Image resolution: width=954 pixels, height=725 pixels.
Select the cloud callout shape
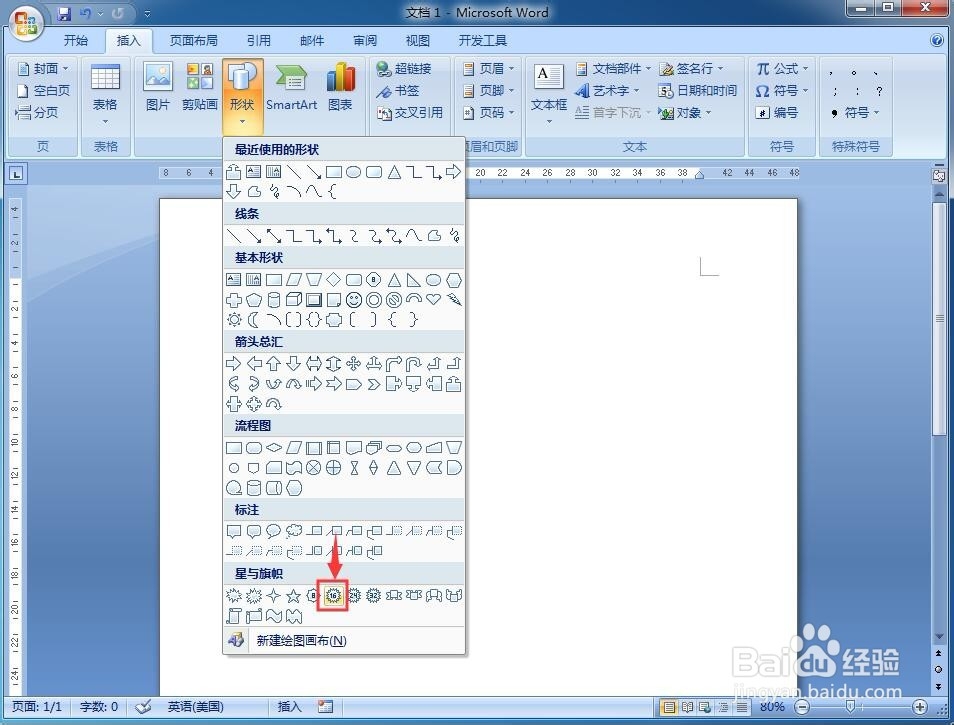point(294,531)
